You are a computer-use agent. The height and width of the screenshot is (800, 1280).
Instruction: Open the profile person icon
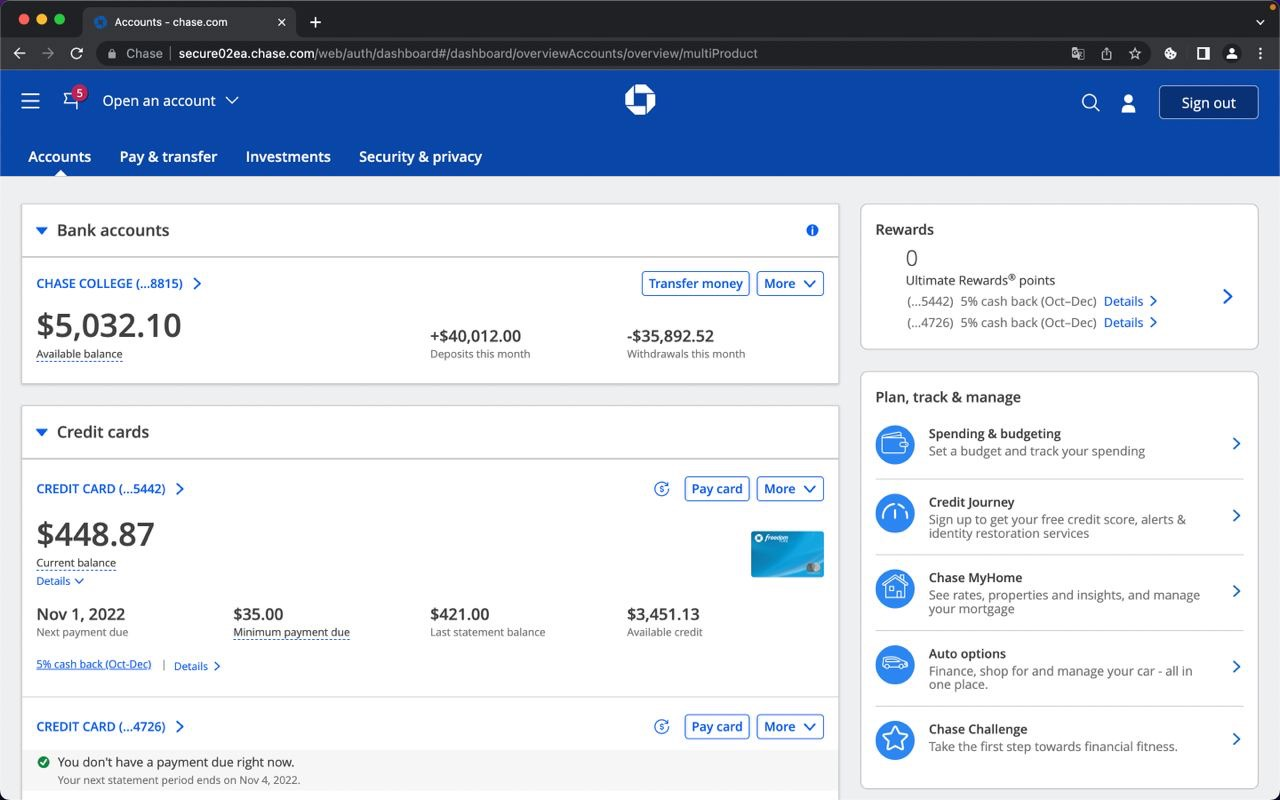click(x=1128, y=102)
